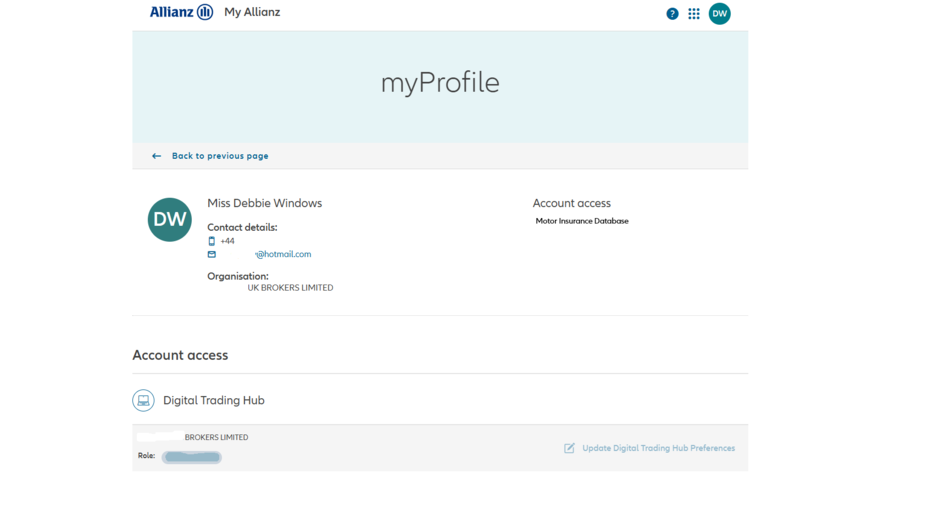Click the myProfile page title

click(x=440, y=83)
